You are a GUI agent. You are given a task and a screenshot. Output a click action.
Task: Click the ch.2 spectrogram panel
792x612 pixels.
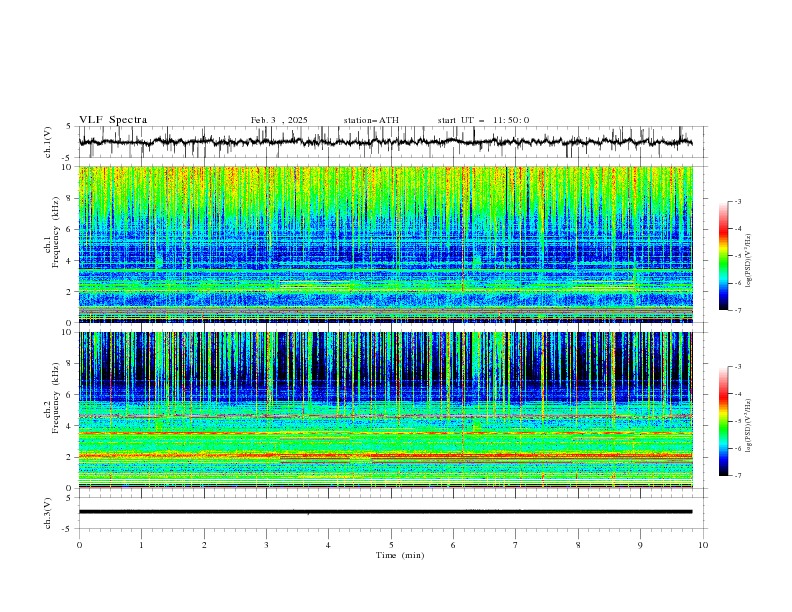coord(386,410)
